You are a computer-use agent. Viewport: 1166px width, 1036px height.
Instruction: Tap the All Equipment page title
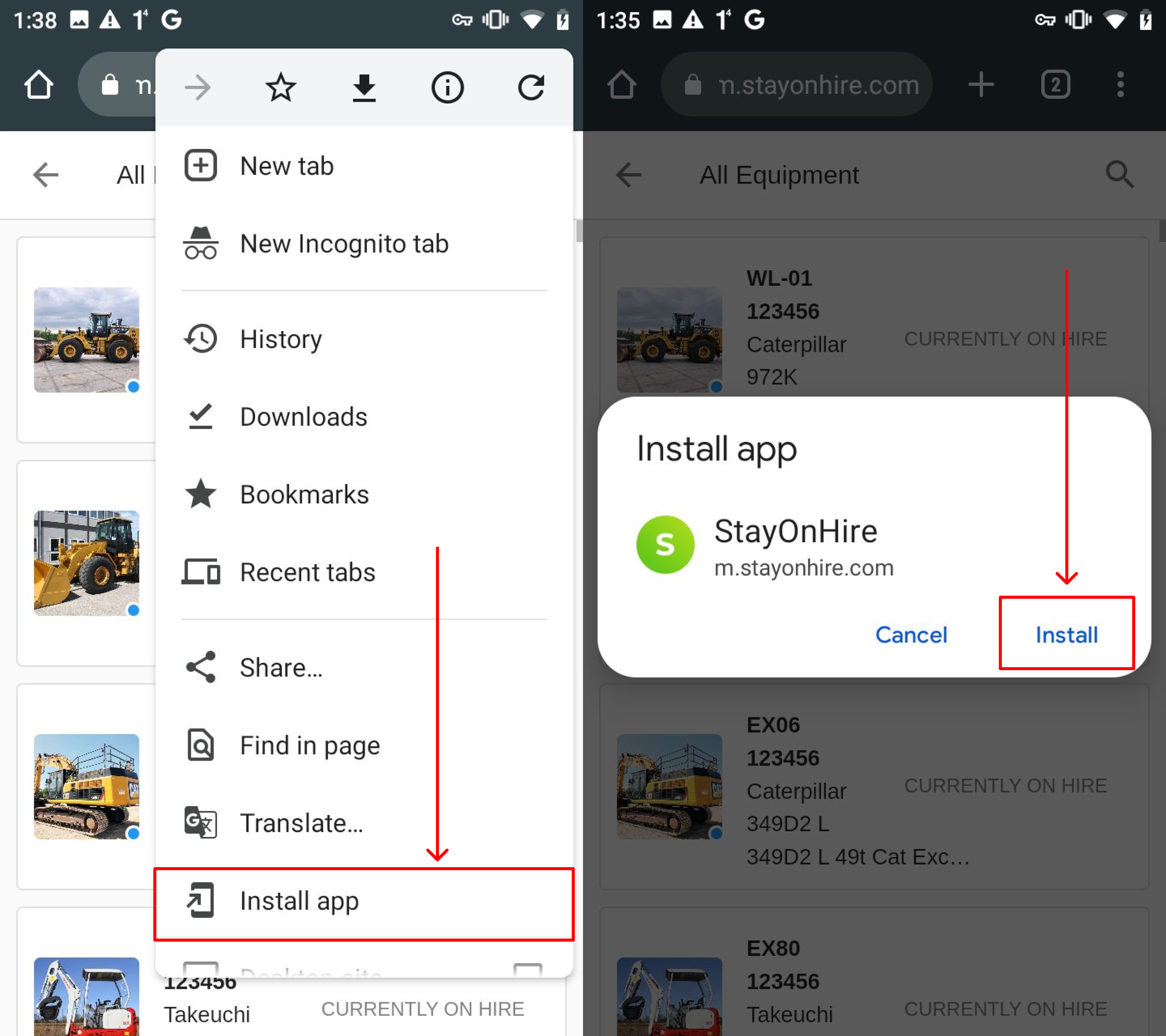[779, 174]
